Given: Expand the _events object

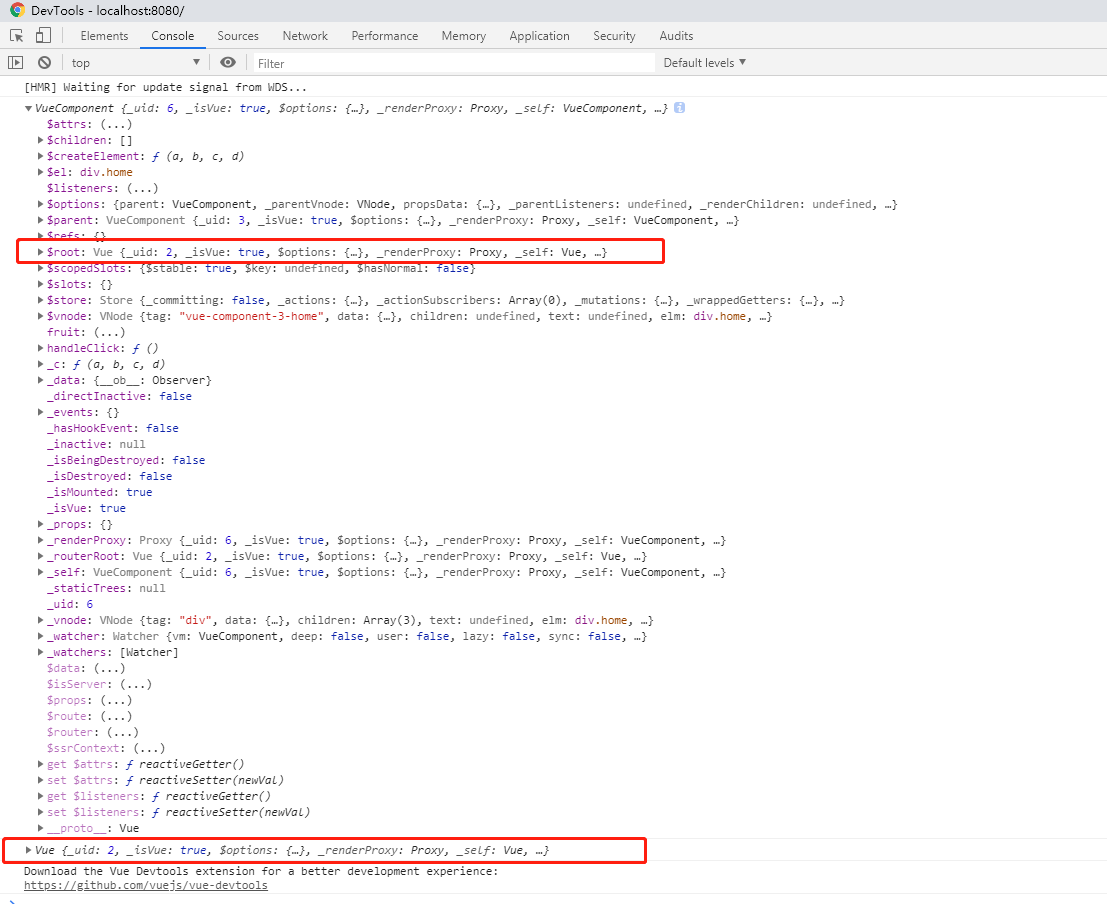Looking at the screenshot, I should pyautogui.click(x=40, y=412).
